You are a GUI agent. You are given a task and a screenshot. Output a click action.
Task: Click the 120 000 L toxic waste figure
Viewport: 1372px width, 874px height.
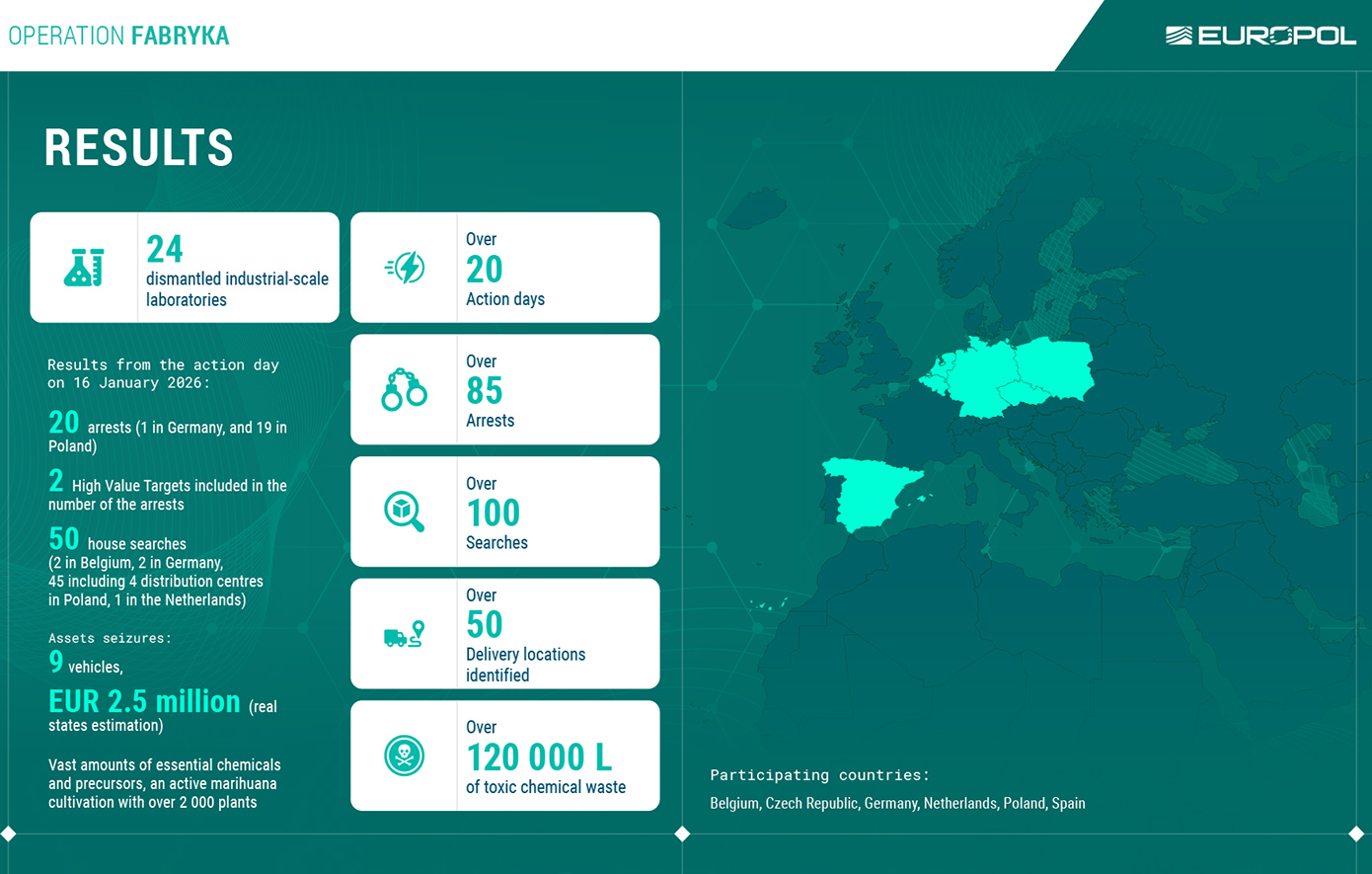point(539,757)
